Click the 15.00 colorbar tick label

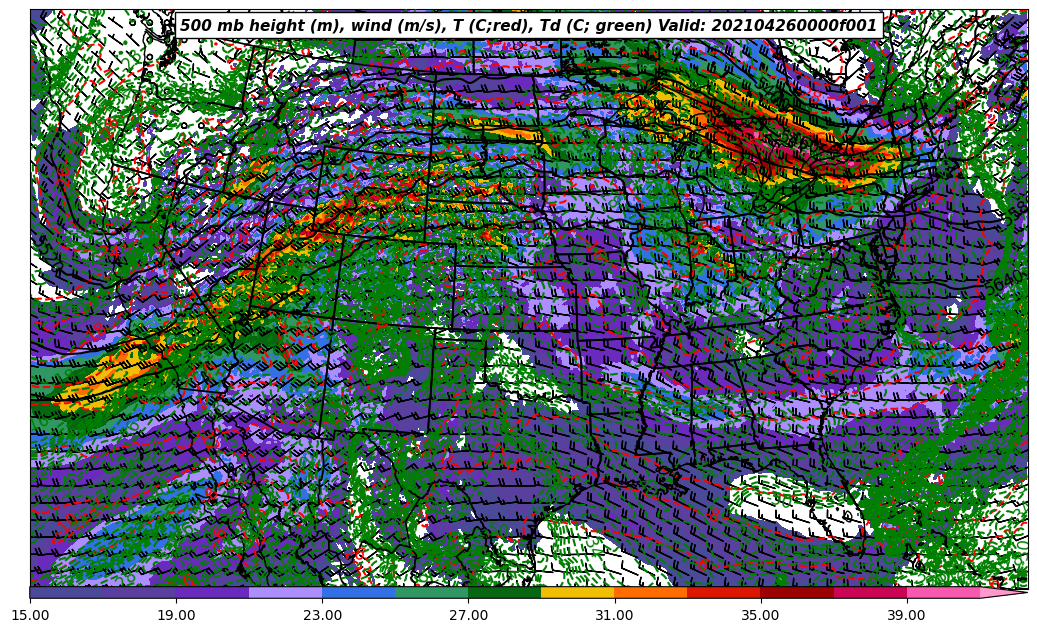click(30, 615)
